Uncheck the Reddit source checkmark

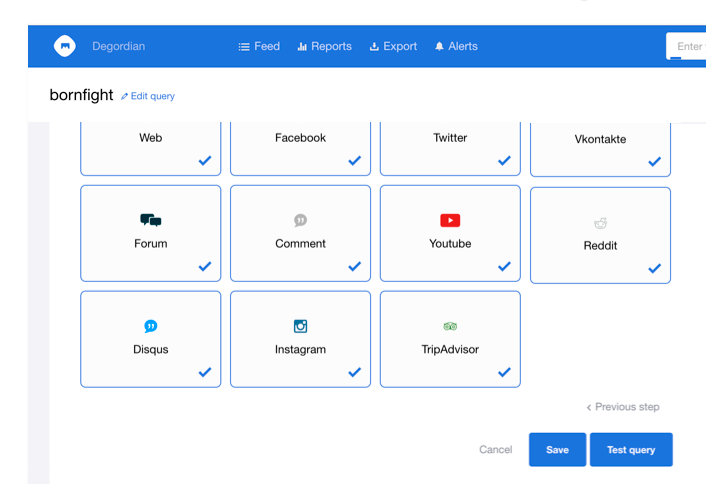click(655, 268)
